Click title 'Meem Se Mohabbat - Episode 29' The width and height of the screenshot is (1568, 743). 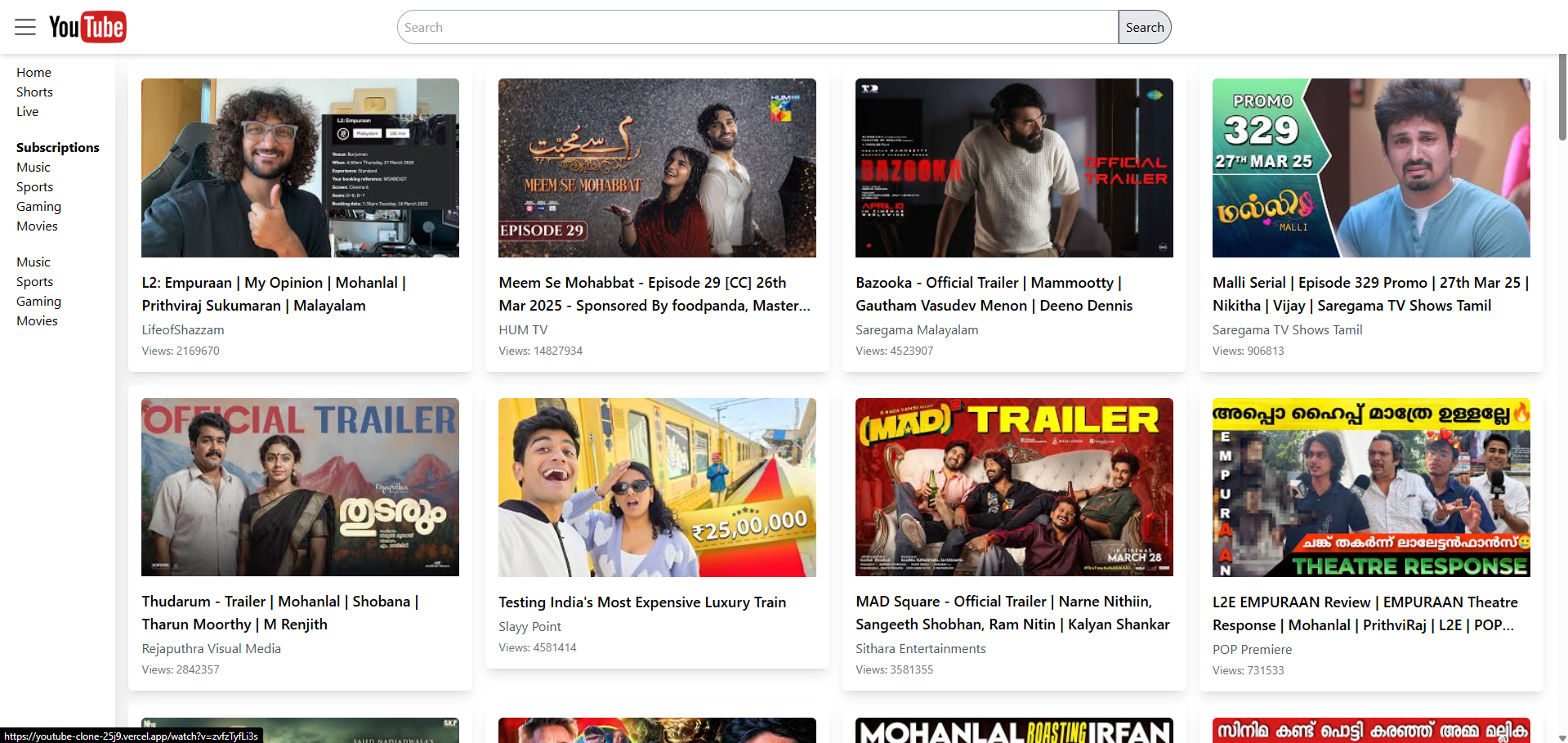click(654, 294)
